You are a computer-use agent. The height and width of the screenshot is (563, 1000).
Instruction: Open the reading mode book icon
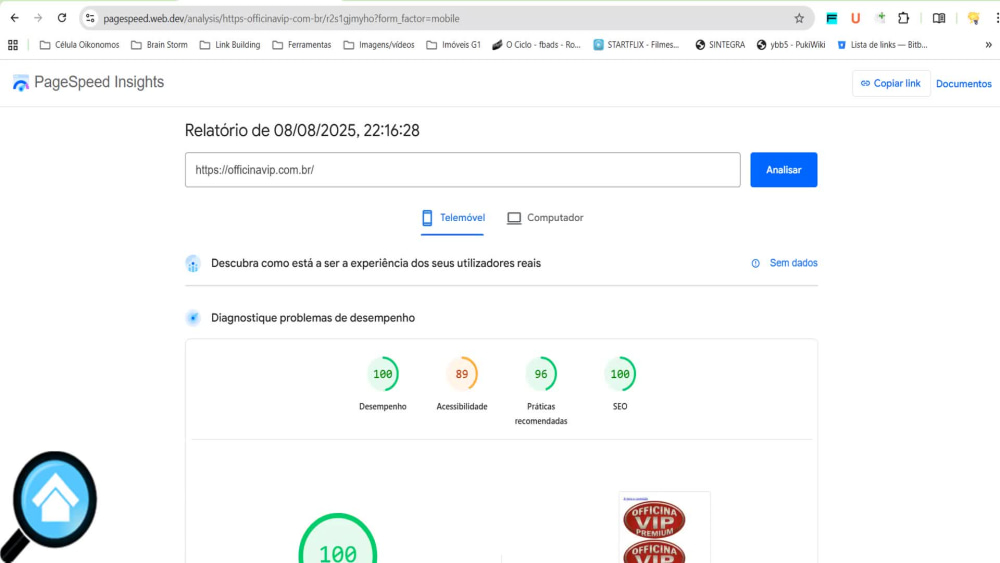pyautogui.click(x=939, y=18)
